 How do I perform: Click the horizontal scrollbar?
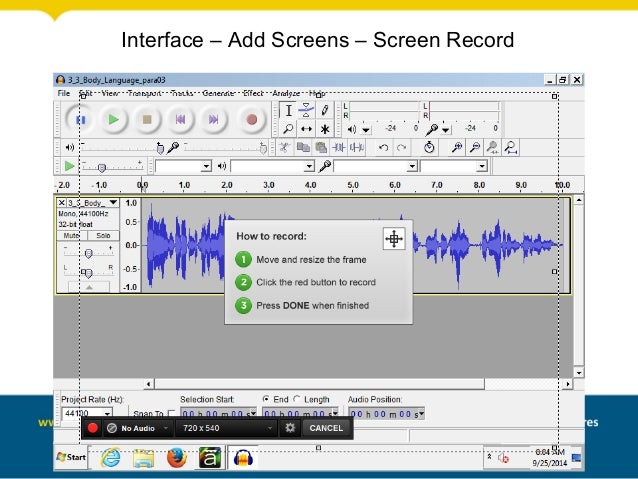point(319,384)
